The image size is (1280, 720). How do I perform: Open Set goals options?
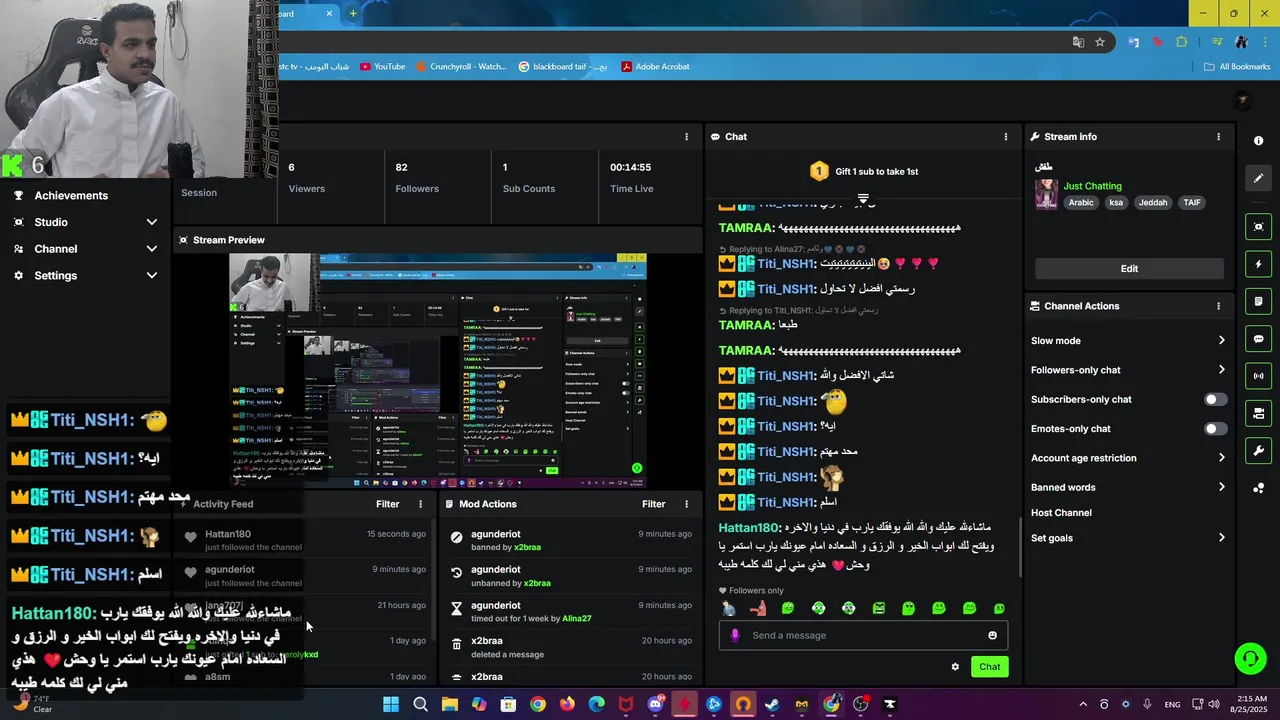tap(1128, 538)
